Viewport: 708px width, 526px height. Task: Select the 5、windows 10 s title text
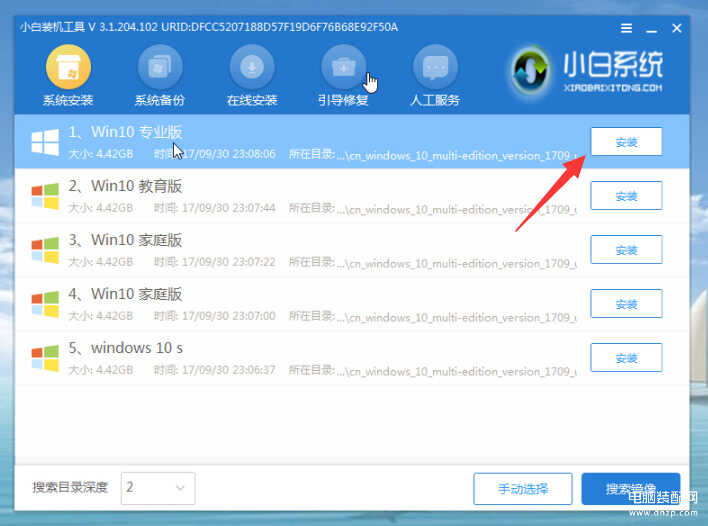126,348
